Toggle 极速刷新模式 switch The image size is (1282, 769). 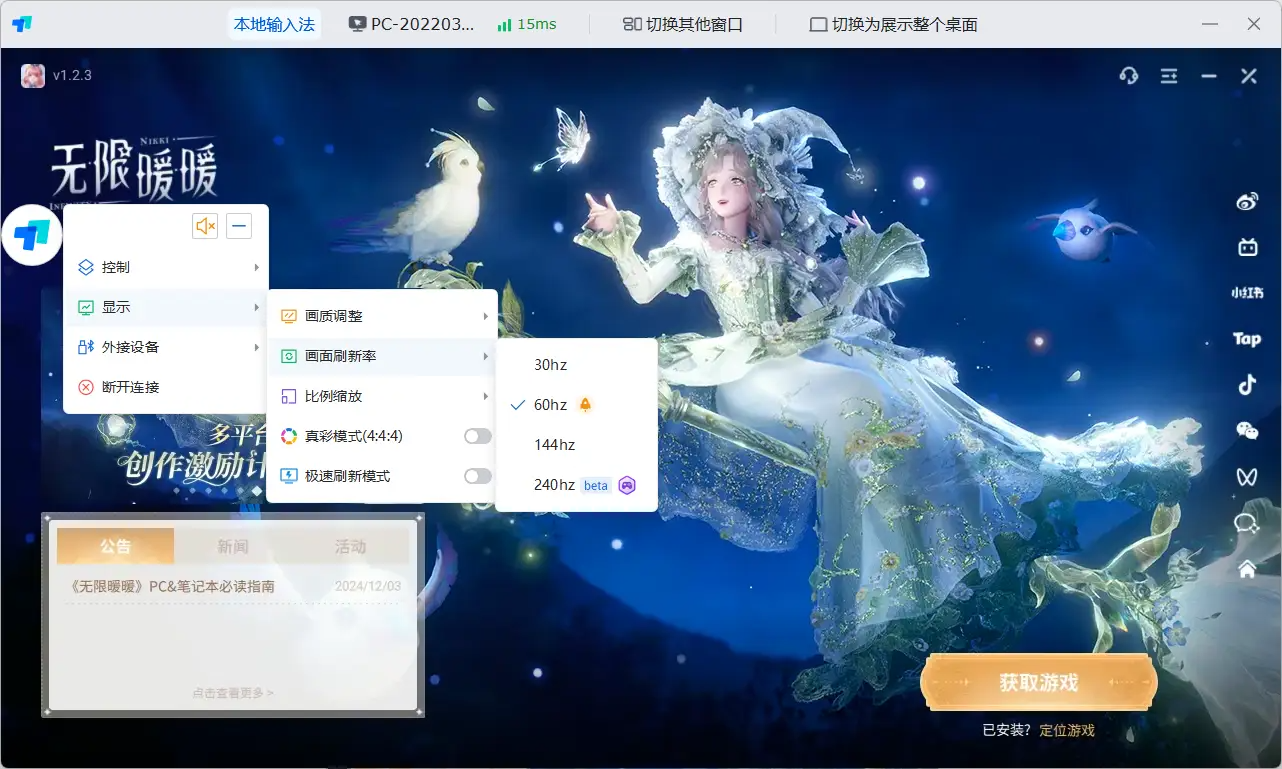click(478, 476)
